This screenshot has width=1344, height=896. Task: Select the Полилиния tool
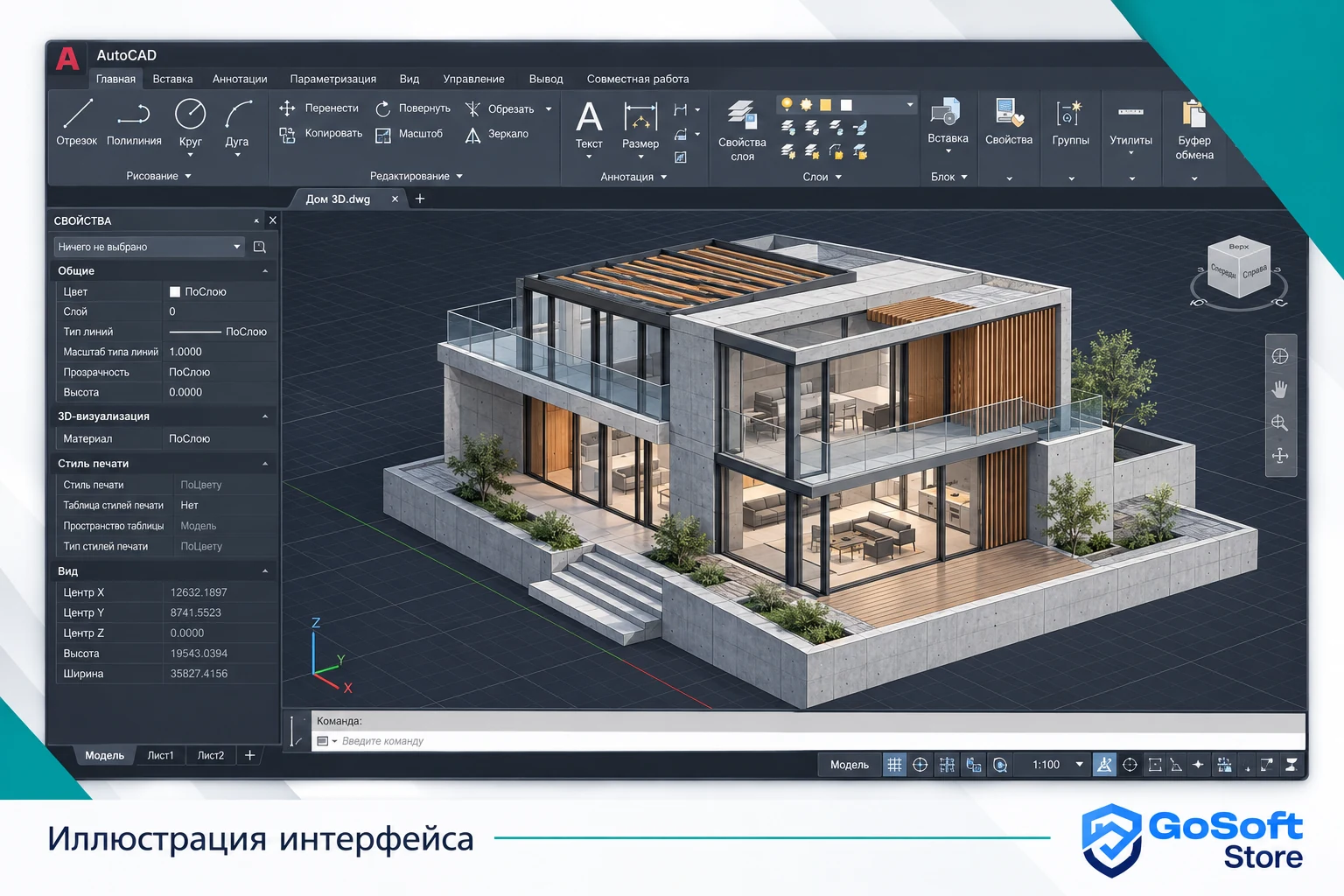pos(134,122)
